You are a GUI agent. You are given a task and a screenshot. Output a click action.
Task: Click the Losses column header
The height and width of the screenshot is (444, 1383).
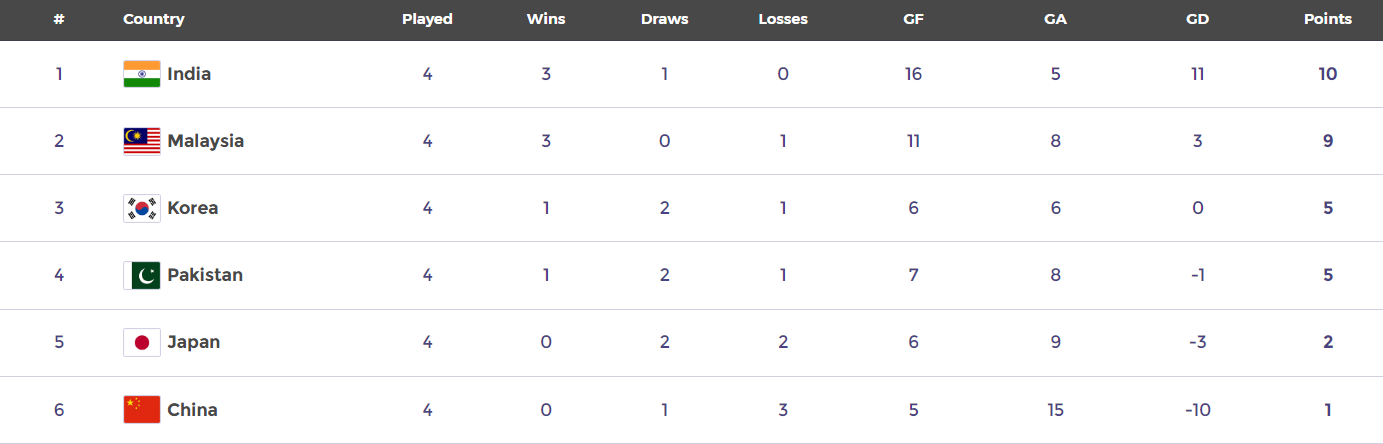click(x=783, y=19)
